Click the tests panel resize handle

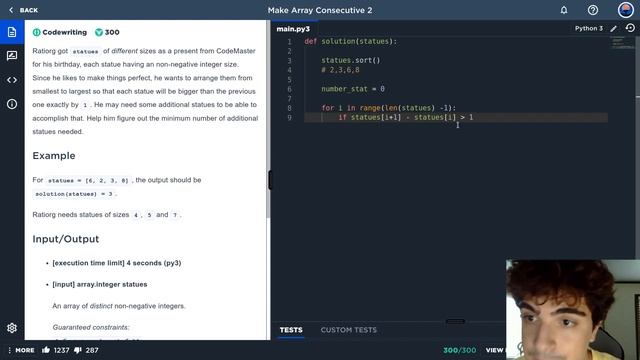point(455,321)
